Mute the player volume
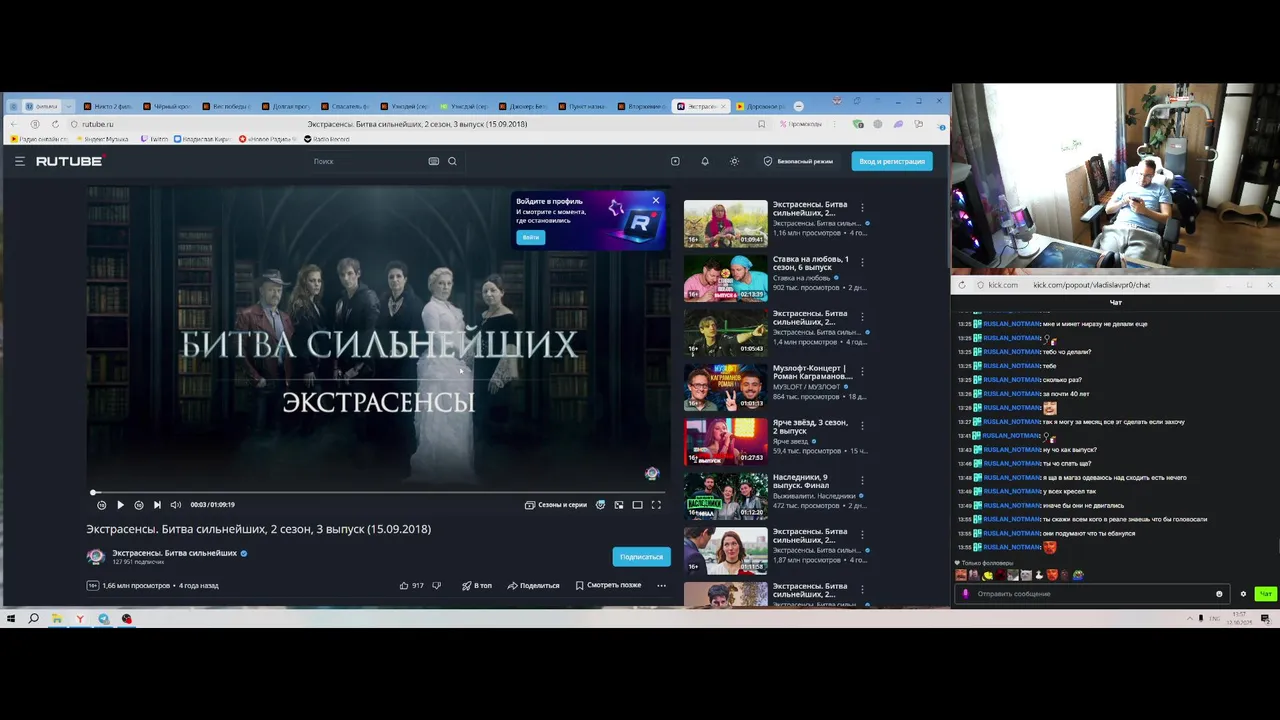 pos(176,505)
